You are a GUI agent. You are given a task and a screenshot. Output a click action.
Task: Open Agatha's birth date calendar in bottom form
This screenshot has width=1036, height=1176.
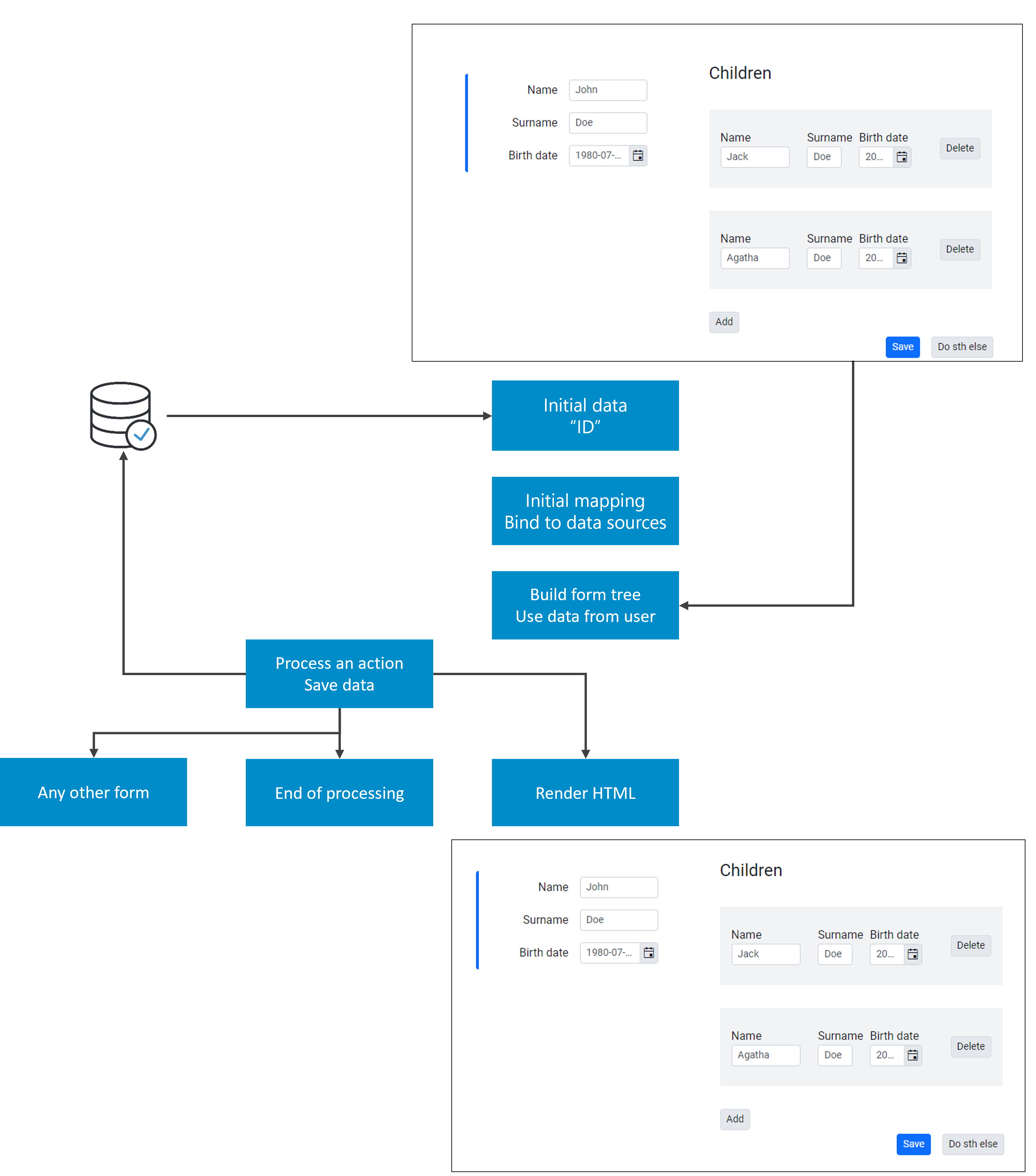click(x=913, y=1055)
